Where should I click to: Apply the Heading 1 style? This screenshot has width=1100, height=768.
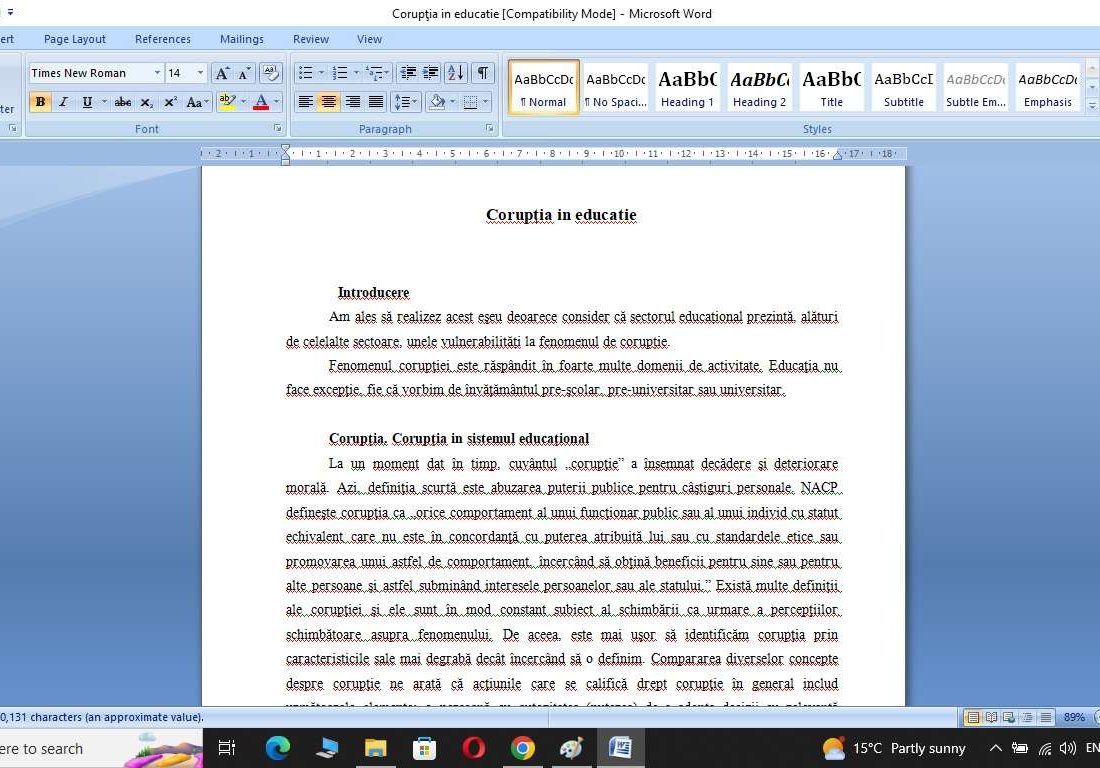pos(687,87)
